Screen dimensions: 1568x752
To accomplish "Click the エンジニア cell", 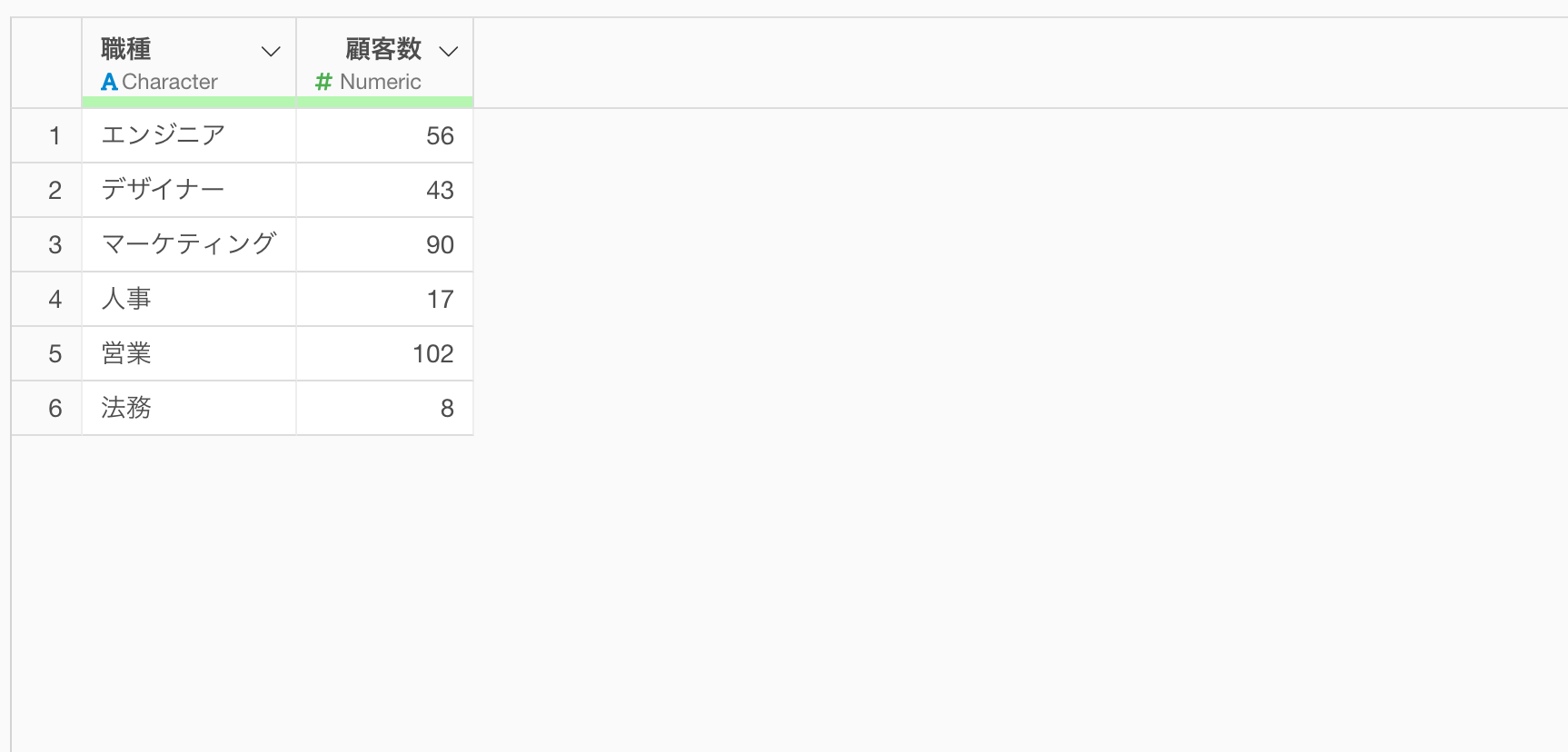I will (x=189, y=135).
